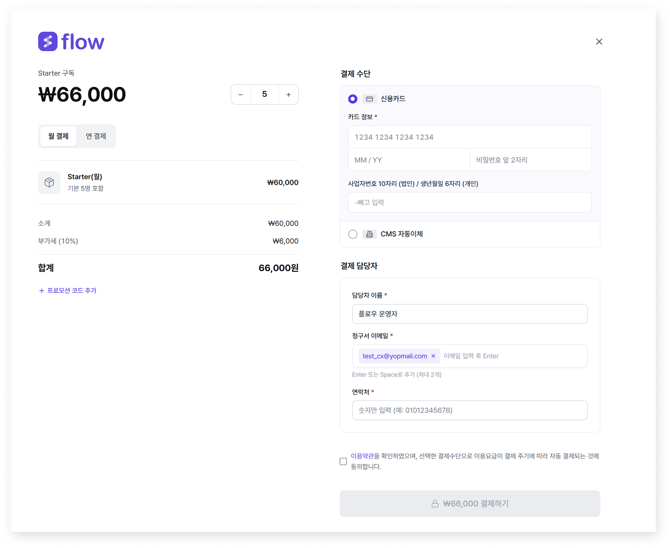The width and height of the screenshot is (670, 548).
Task: Select the 신용카드 radio button
Action: [353, 99]
